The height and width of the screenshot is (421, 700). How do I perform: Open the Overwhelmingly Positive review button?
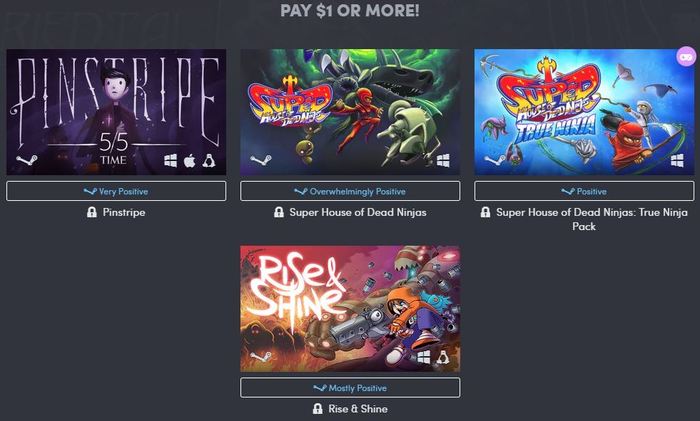coord(350,191)
